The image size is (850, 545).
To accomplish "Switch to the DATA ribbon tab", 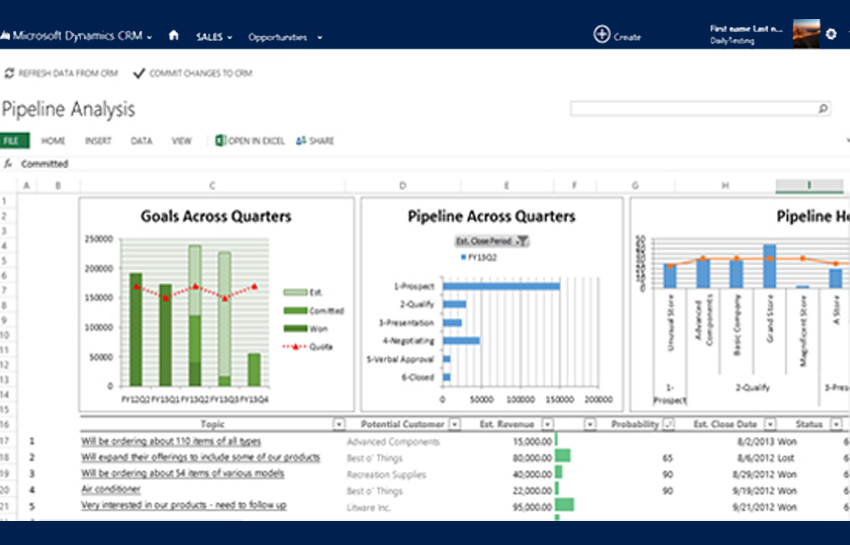I will 141,141.
